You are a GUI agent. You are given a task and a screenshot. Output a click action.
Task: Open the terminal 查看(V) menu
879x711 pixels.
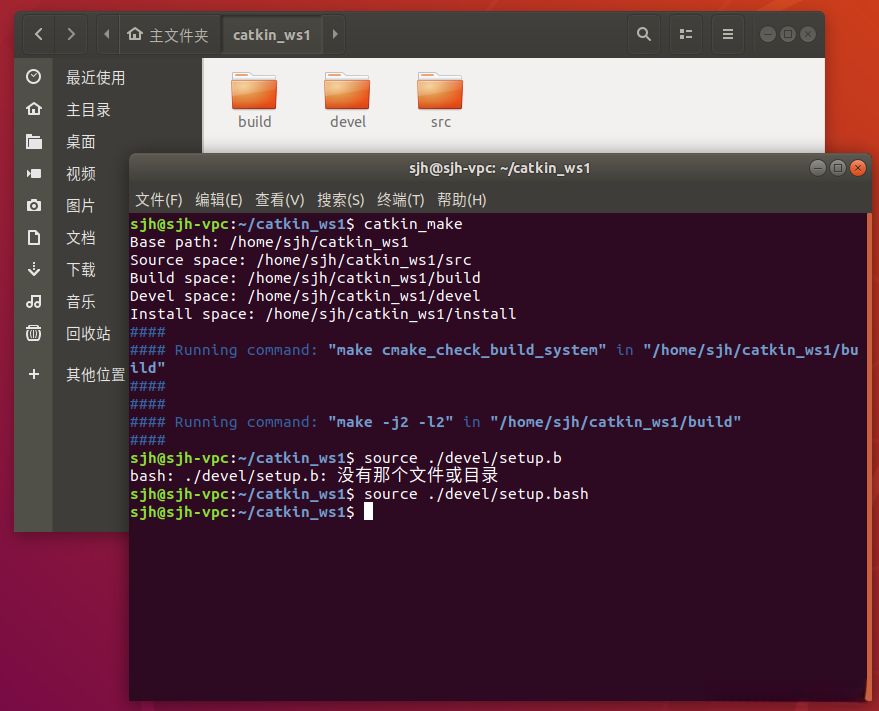tap(279, 200)
